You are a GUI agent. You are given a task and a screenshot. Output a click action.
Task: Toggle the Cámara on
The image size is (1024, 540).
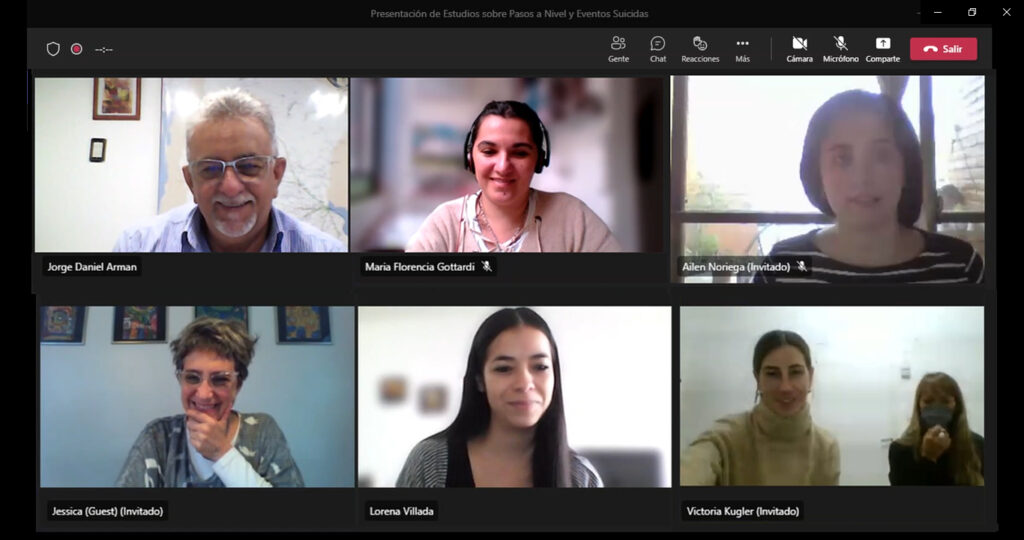point(799,49)
